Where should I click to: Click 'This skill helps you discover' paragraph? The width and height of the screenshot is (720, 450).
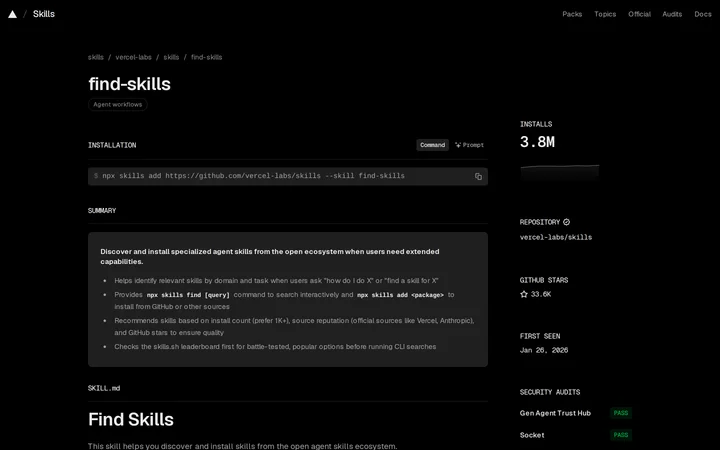[x=242, y=446]
